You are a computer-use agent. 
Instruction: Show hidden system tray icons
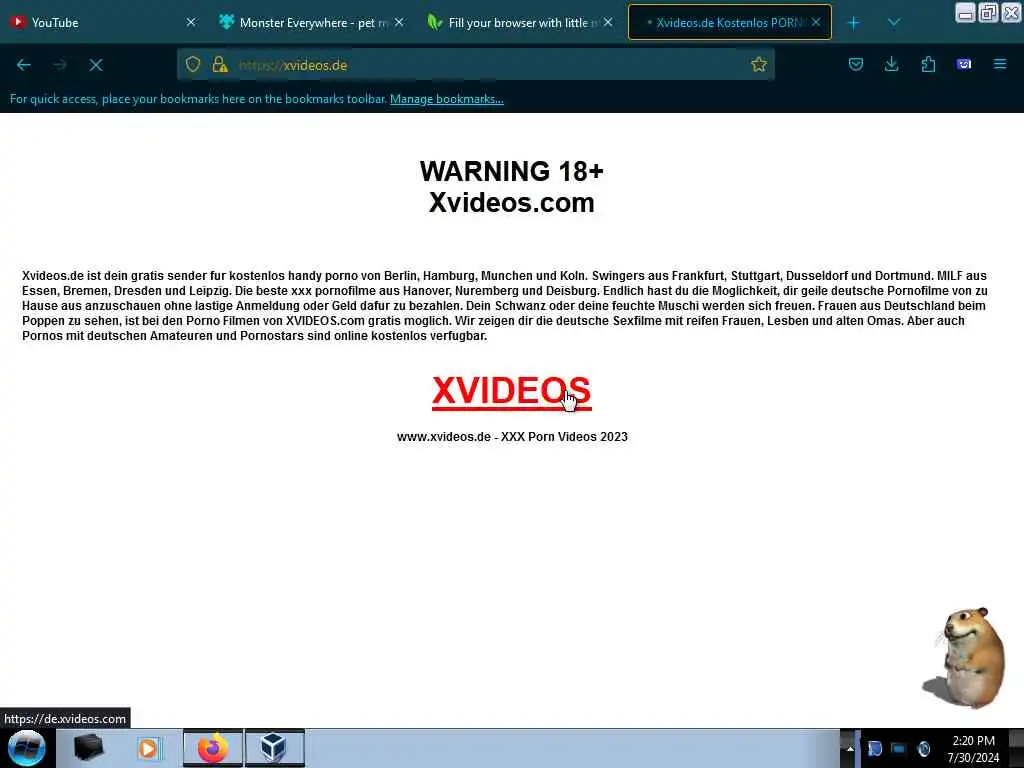(850, 748)
